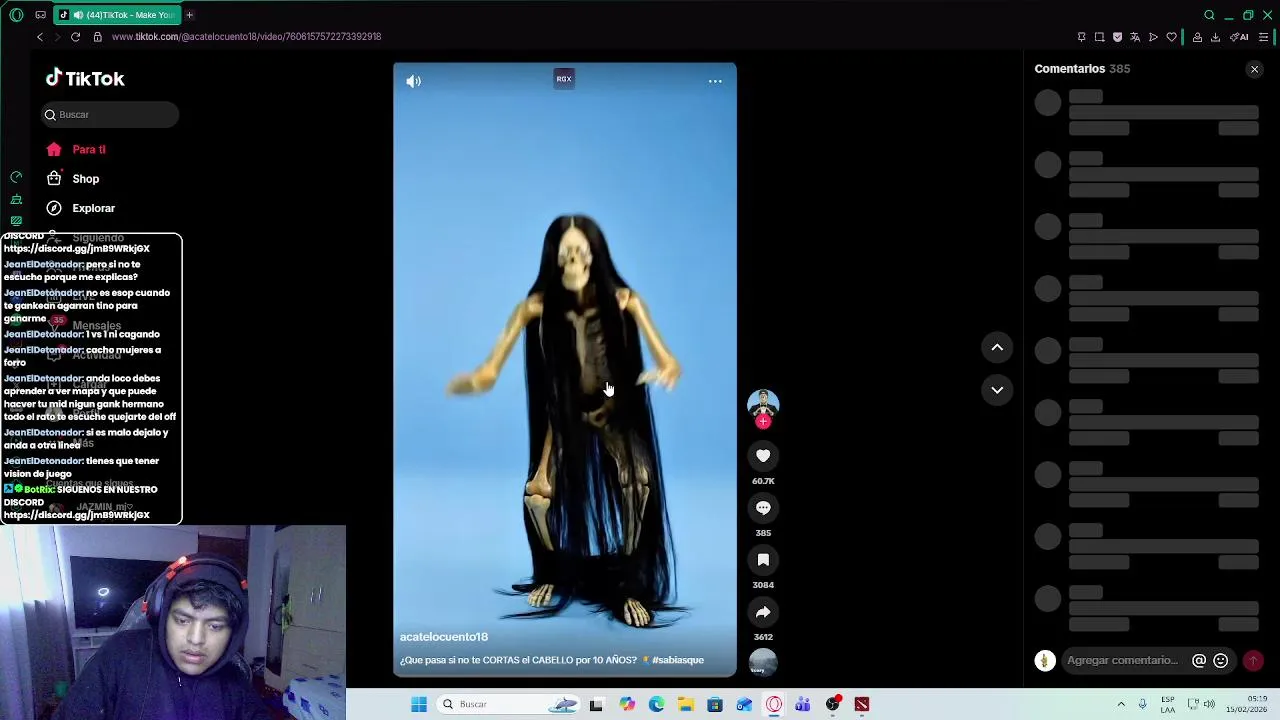The height and width of the screenshot is (720, 1280).
Task: Expand hidden system tray icons
Action: [x=1121, y=704]
